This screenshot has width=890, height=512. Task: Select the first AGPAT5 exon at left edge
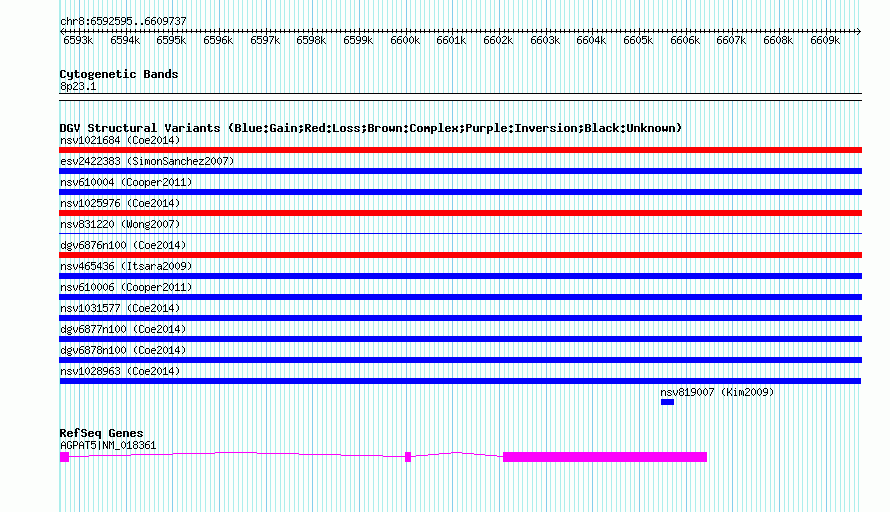(x=64, y=457)
